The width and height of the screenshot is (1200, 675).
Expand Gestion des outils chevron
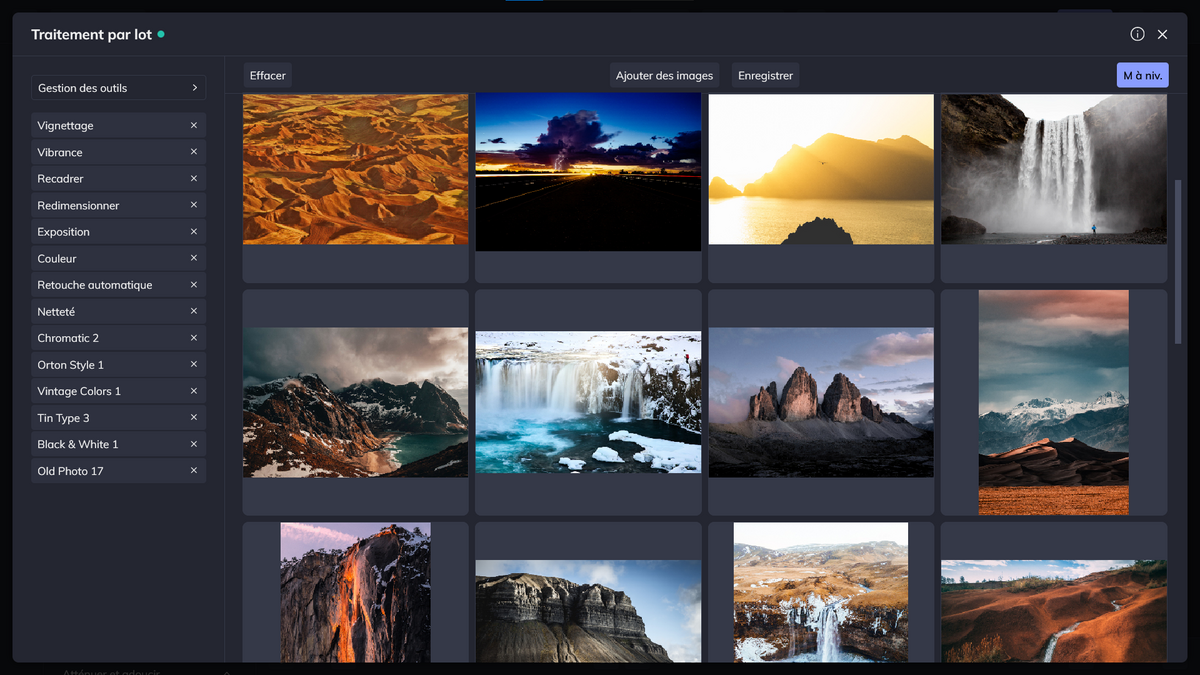(195, 88)
